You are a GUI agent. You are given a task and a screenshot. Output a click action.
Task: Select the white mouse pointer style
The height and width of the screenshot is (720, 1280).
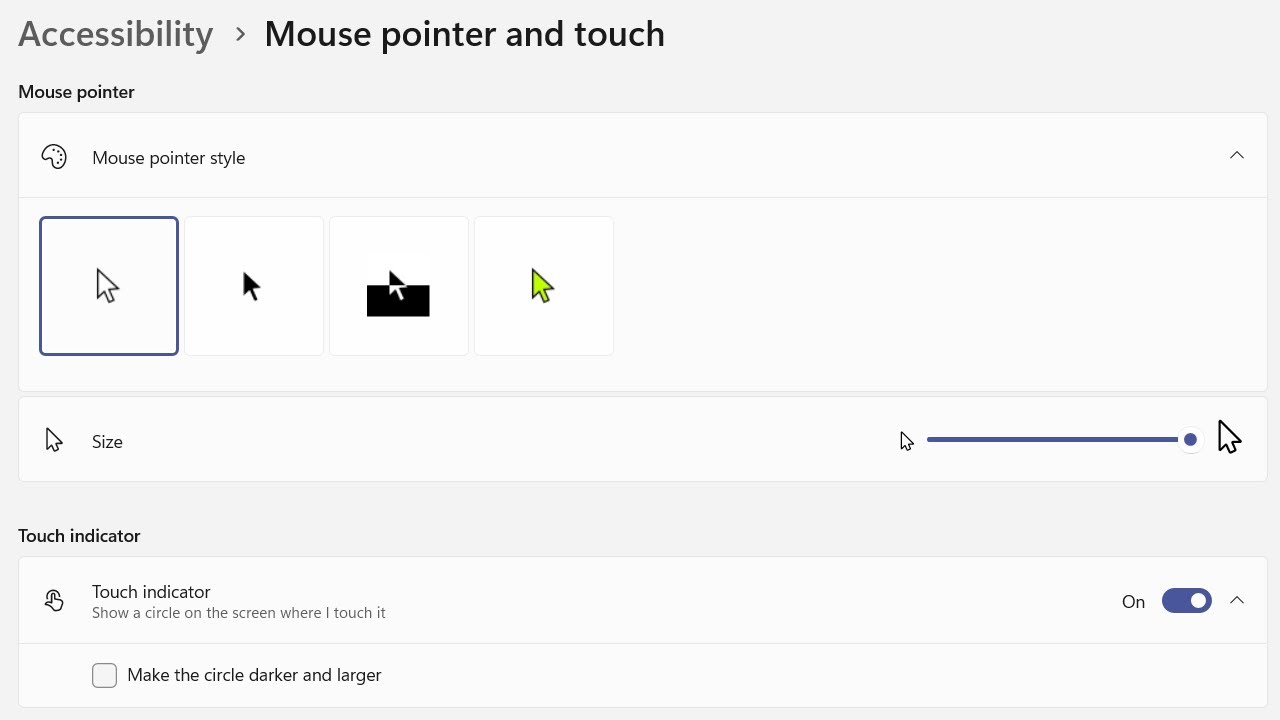(109, 286)
